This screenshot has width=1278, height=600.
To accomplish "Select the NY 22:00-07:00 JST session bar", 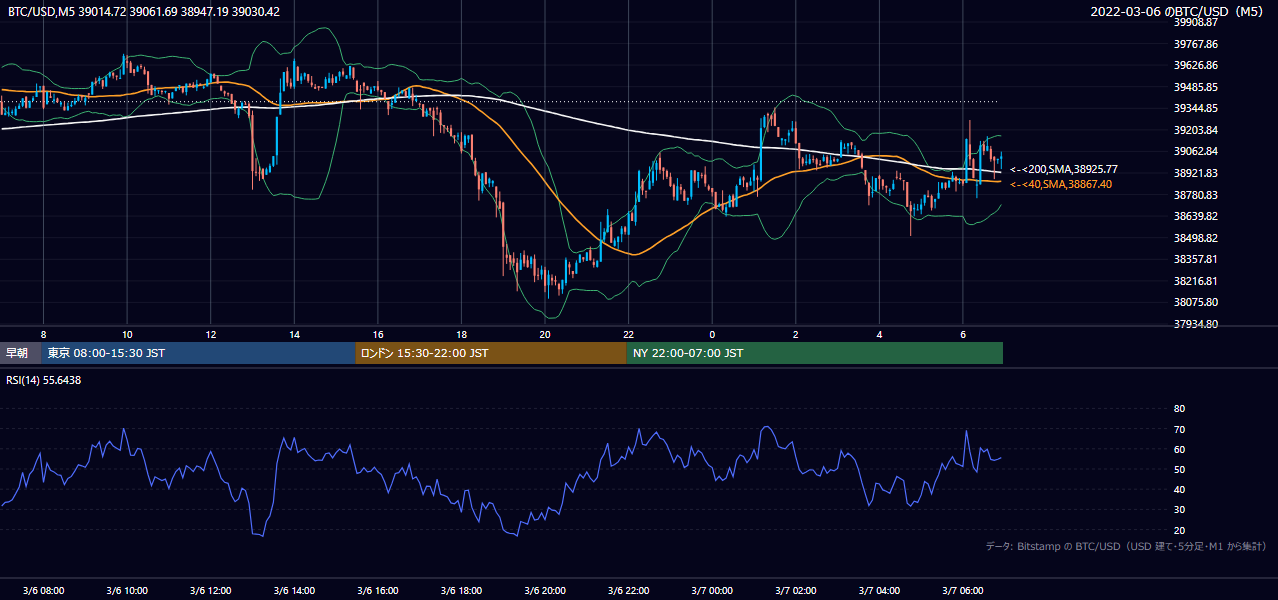I will [x=815, y=353].
